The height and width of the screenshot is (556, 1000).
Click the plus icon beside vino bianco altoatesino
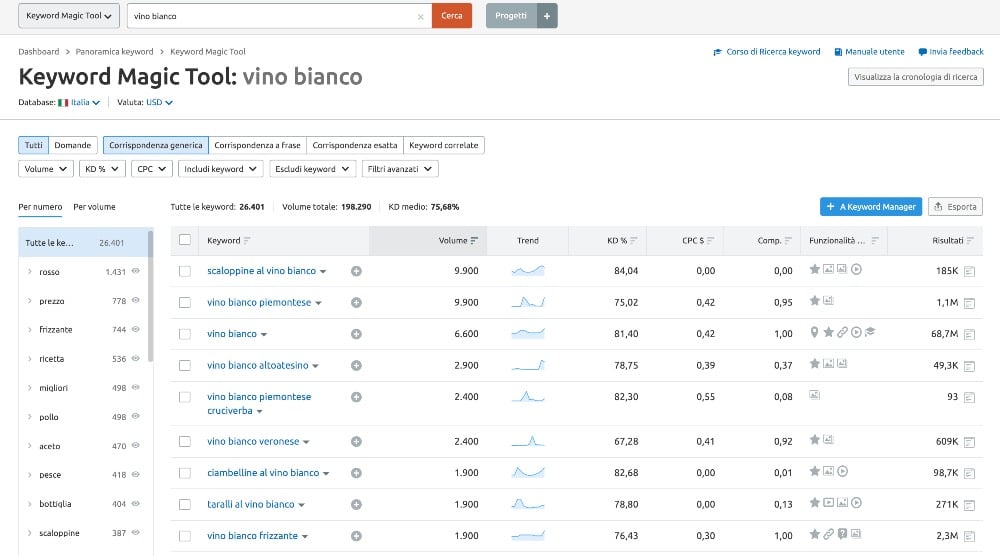pyautogui.click(x=357, y=365)
